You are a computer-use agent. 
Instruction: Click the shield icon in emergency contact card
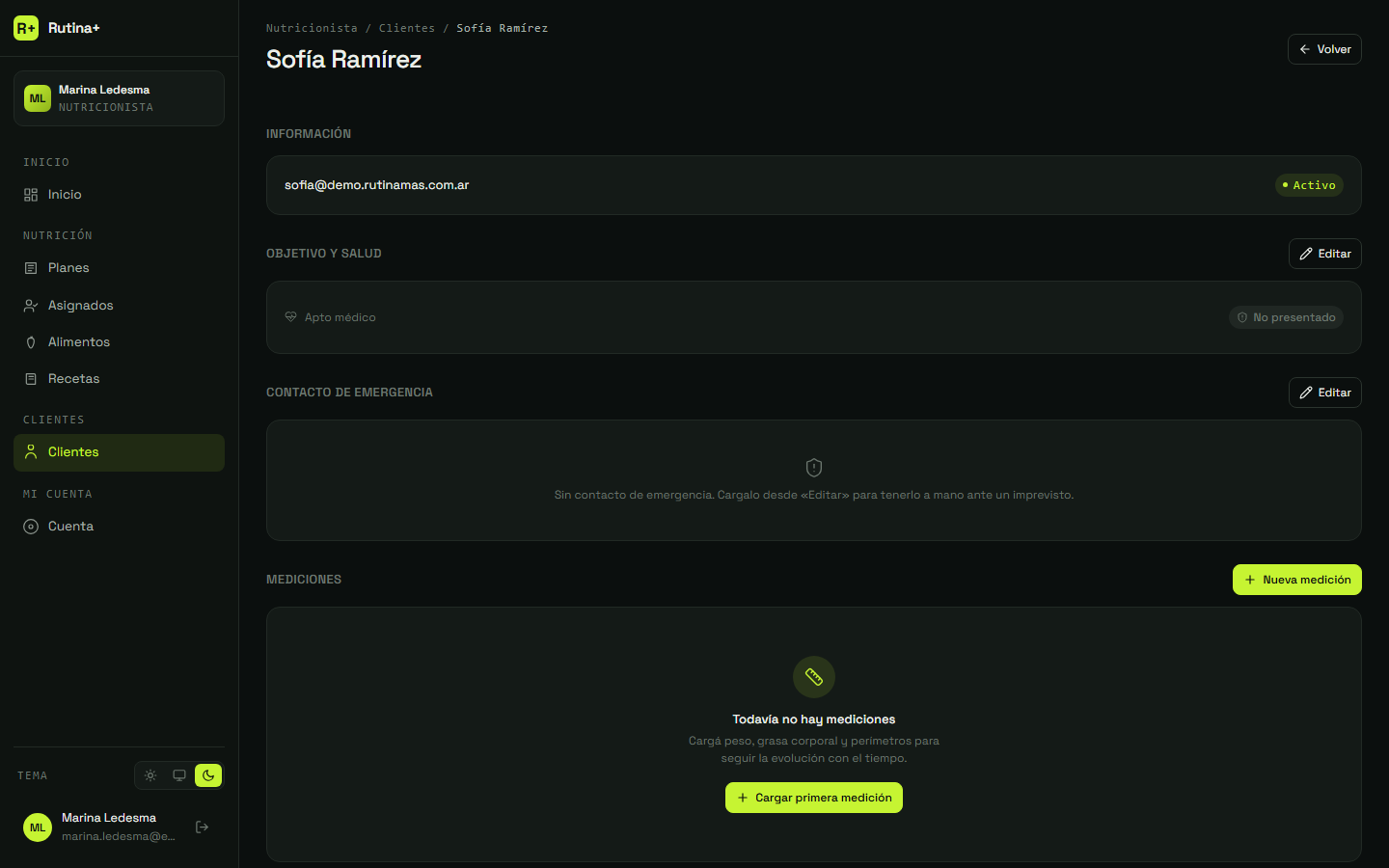[x=814, y=468]
